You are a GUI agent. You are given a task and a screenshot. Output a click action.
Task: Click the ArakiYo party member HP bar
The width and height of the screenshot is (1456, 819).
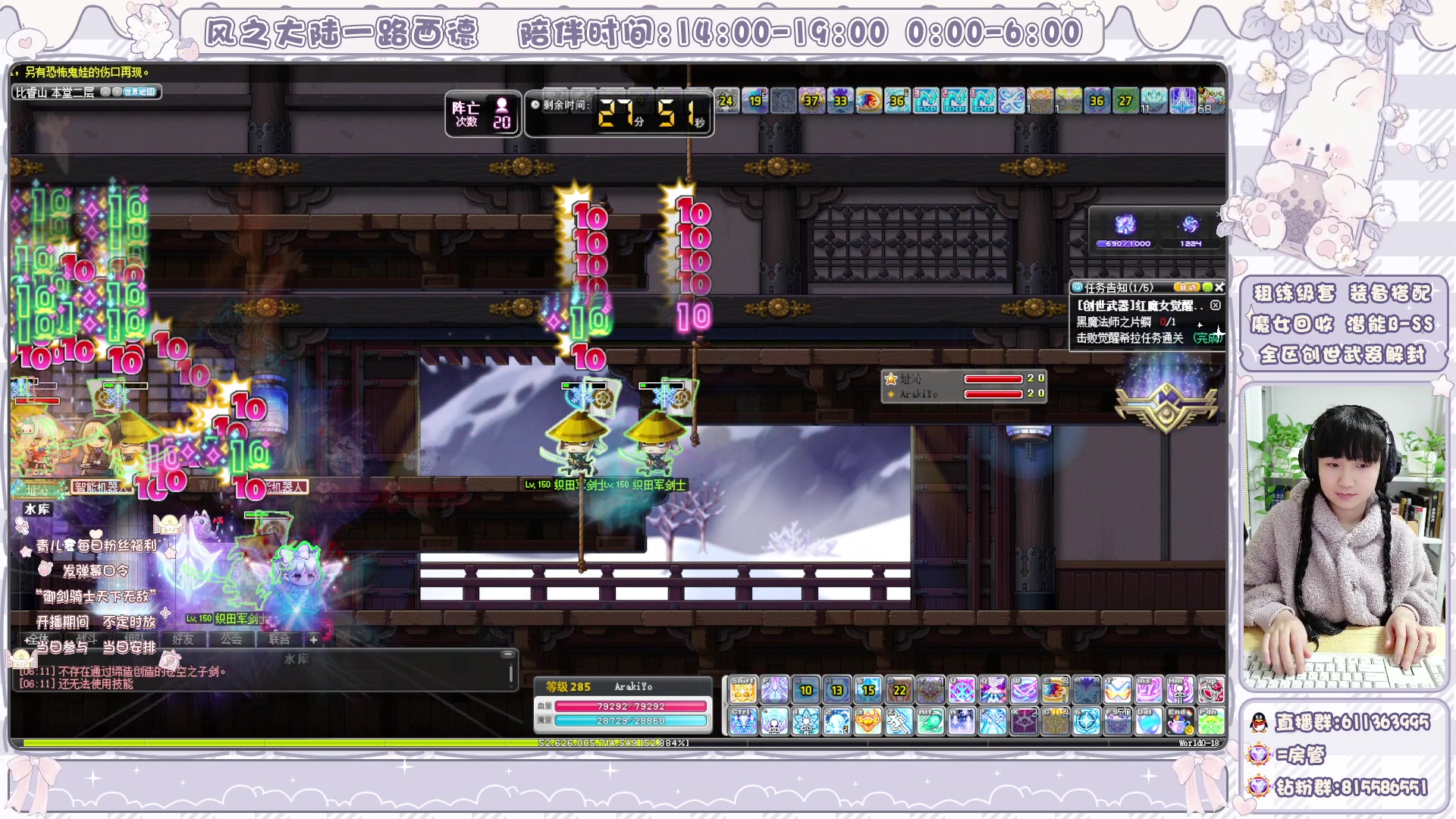click(x=993, y=394)
